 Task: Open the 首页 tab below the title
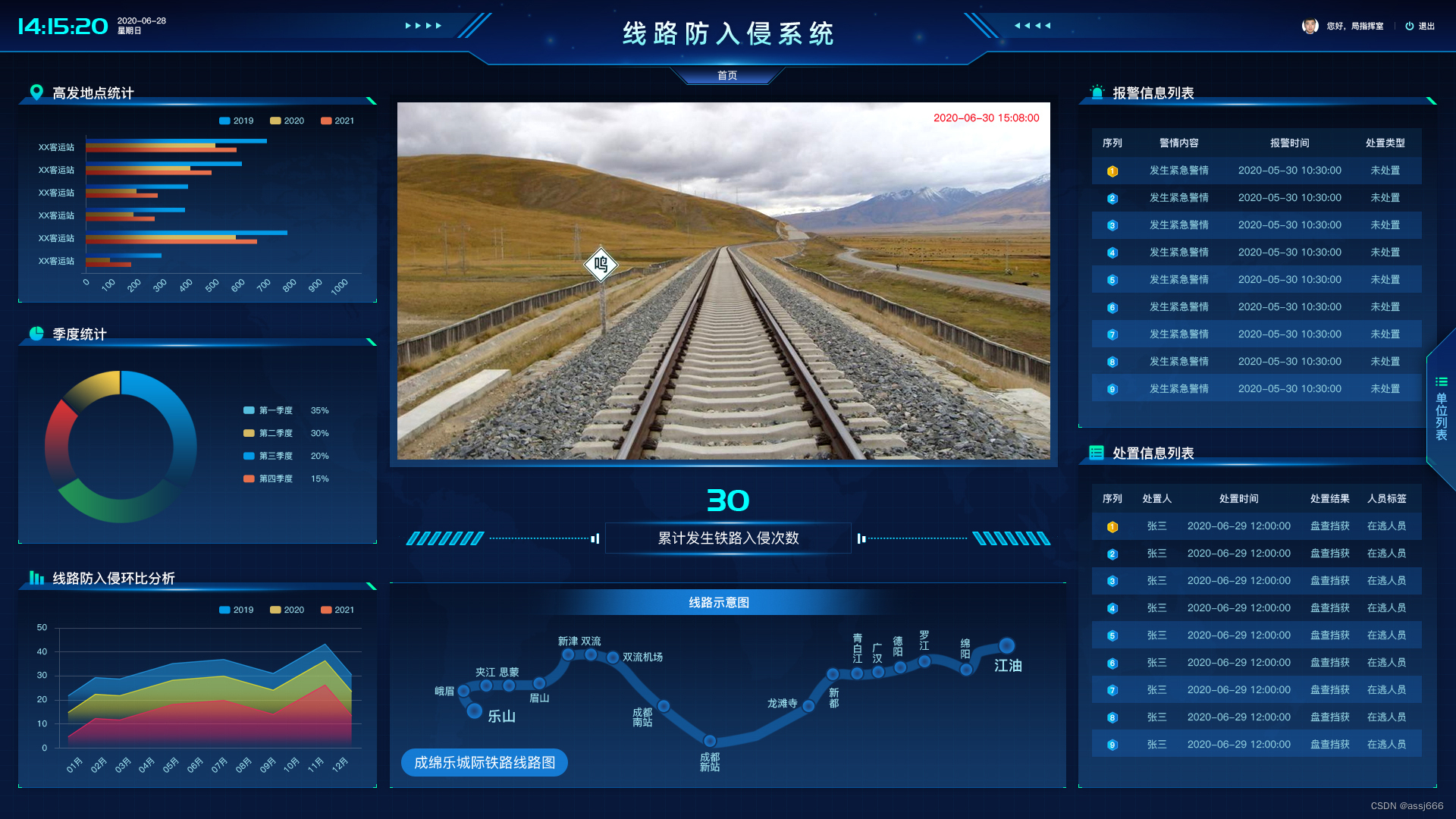point(726,75)
